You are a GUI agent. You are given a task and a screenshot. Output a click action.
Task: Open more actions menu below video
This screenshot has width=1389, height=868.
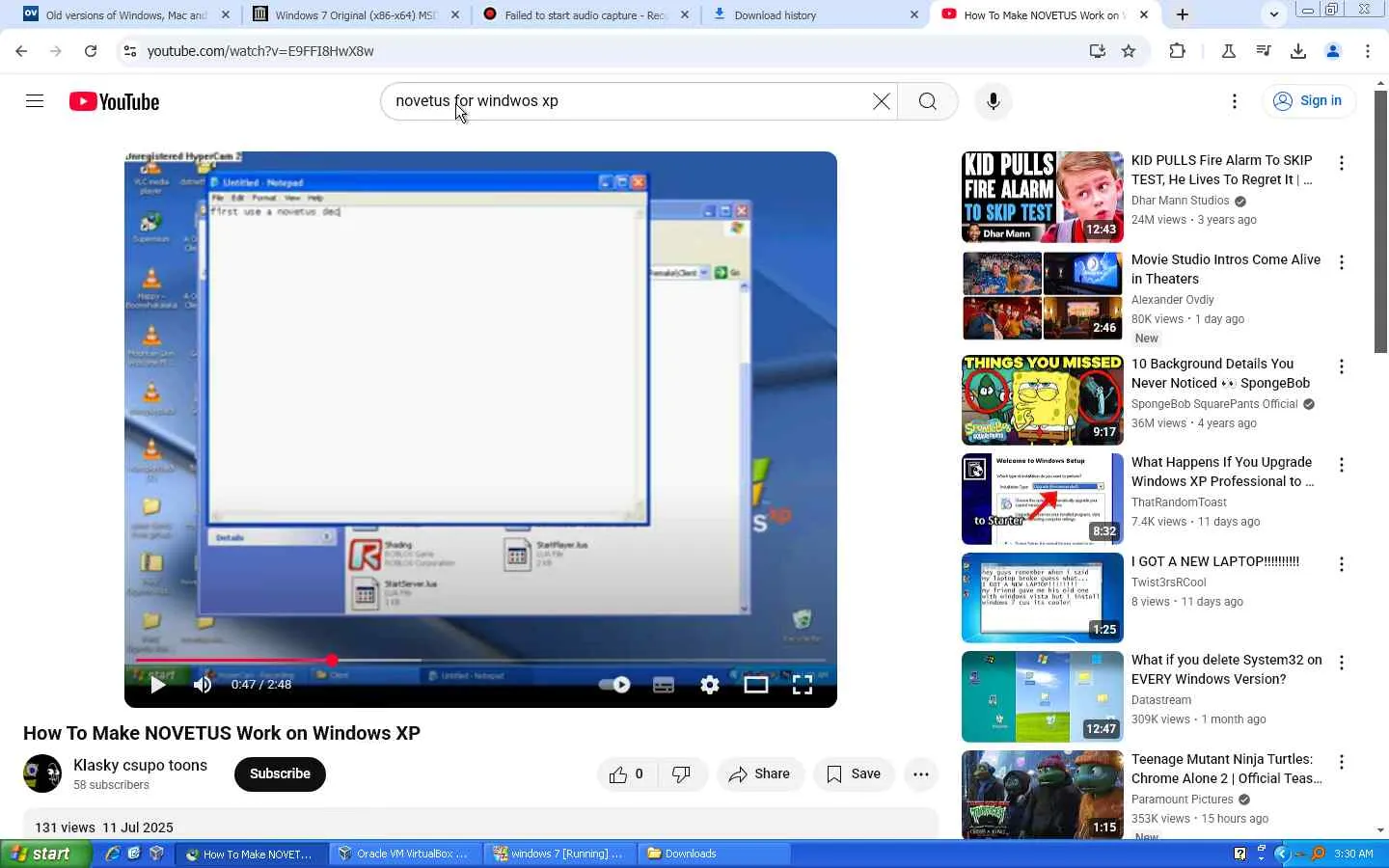click(921, 773)
